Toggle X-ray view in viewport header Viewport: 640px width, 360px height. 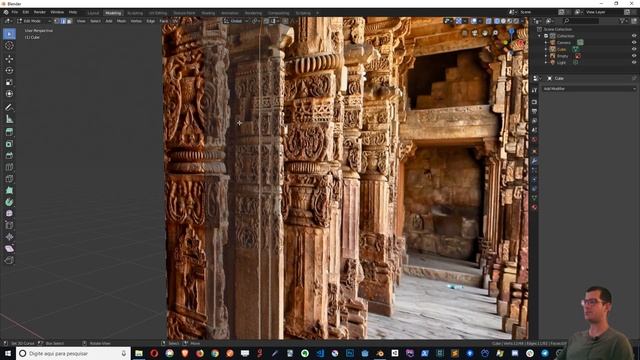pyautogui.click(x=489, y=21)
